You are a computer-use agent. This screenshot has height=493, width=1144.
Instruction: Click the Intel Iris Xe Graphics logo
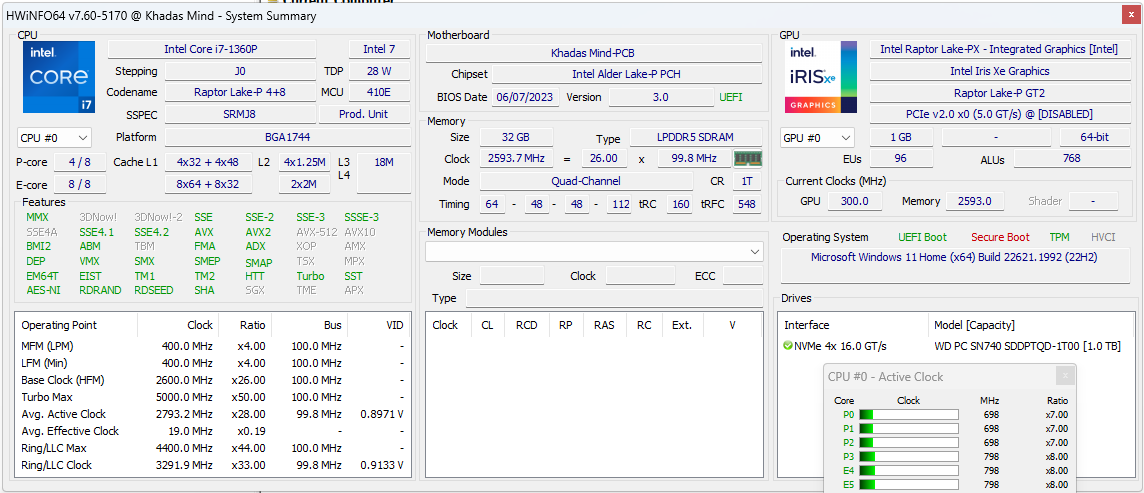point(821,77)
